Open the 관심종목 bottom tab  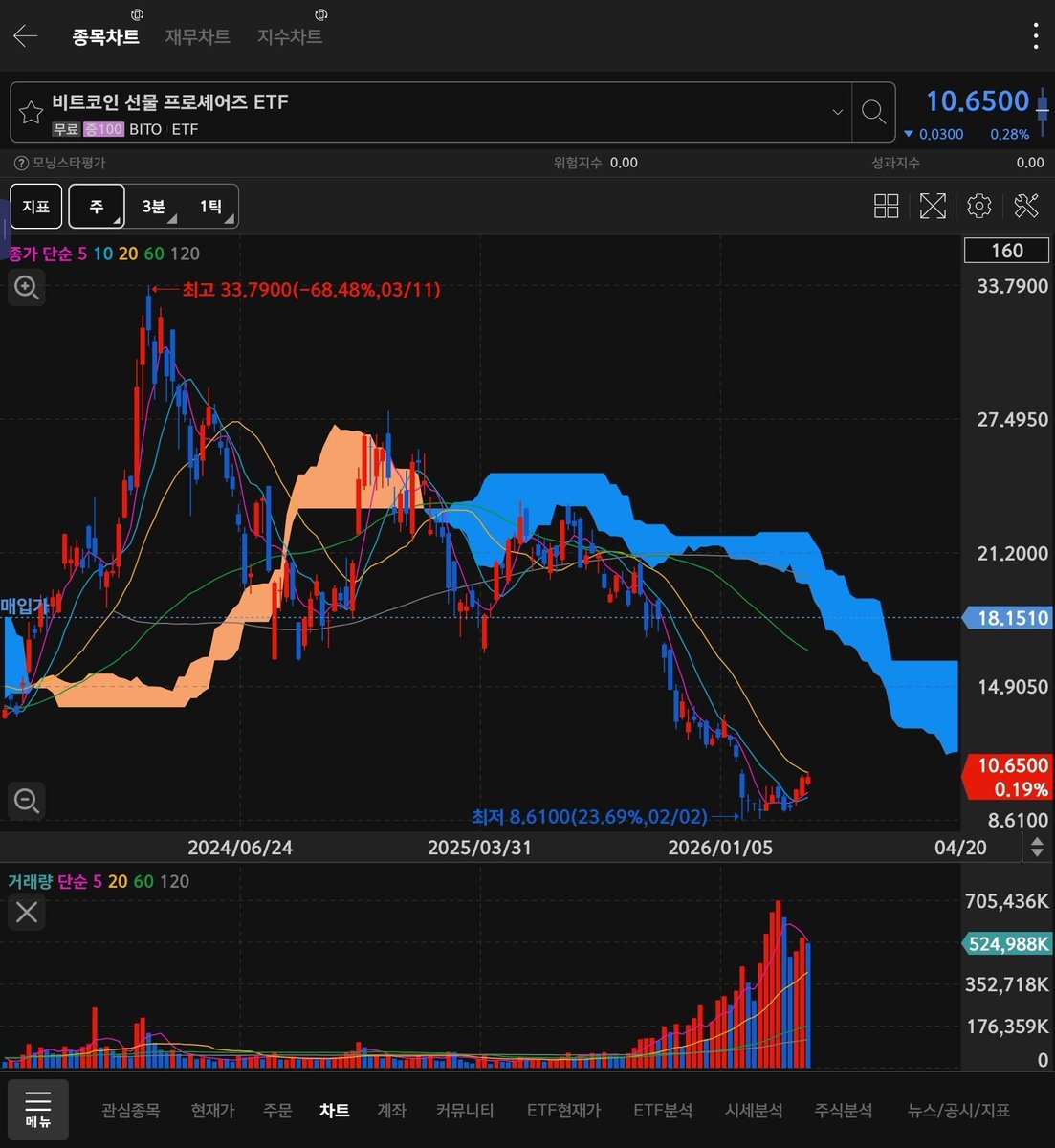tap(131, 1111)
